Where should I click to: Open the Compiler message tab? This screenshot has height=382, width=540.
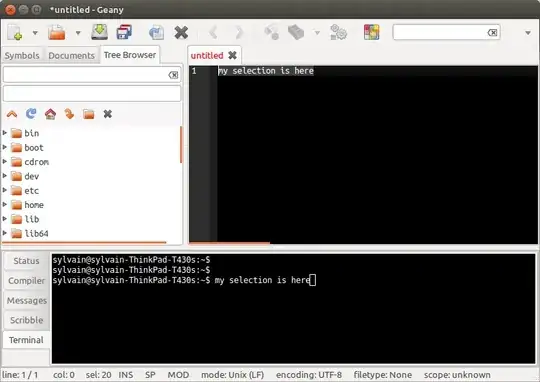tap(26, 281)
